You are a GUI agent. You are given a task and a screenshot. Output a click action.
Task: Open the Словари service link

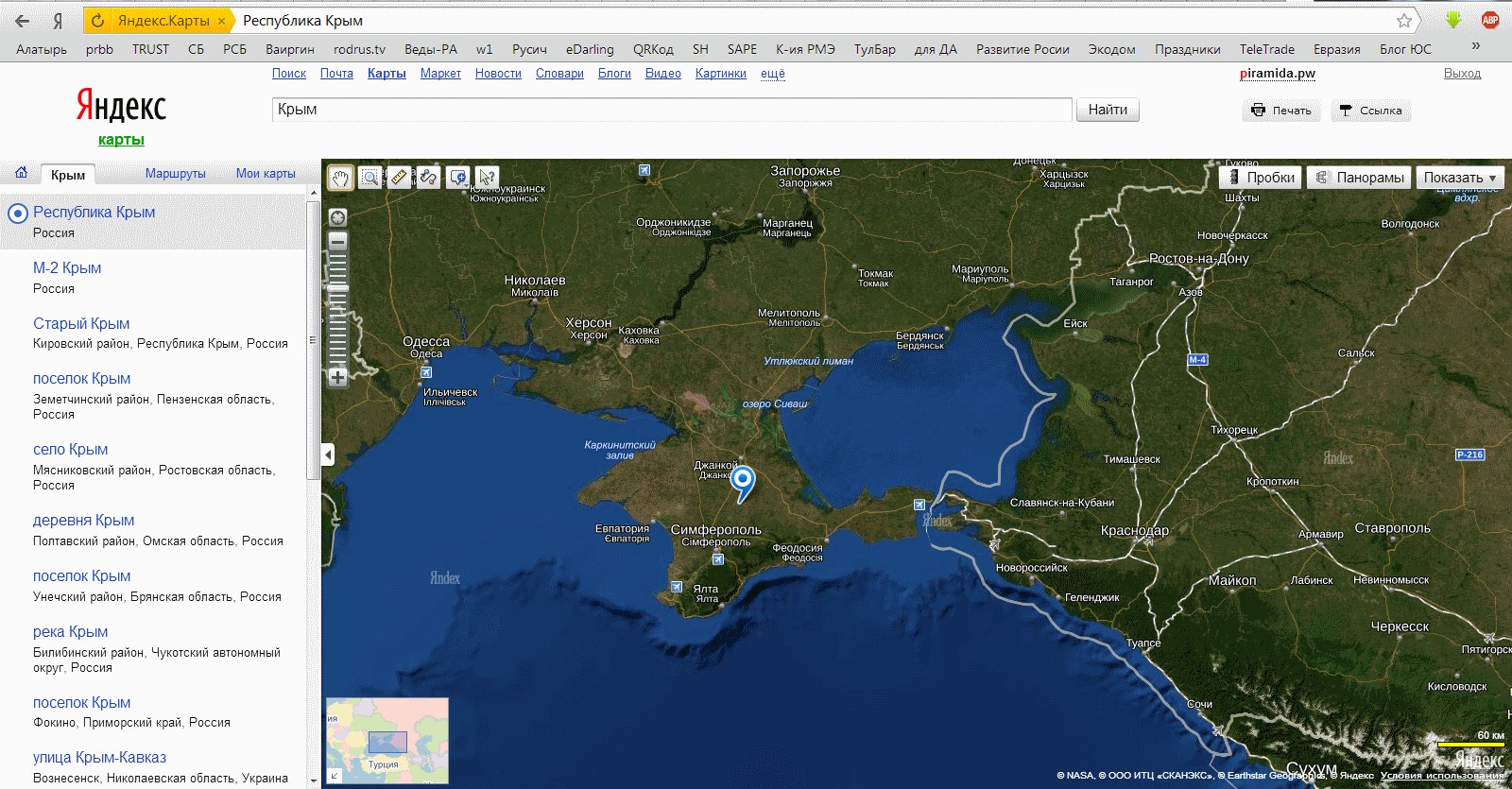tap(559, 74)
